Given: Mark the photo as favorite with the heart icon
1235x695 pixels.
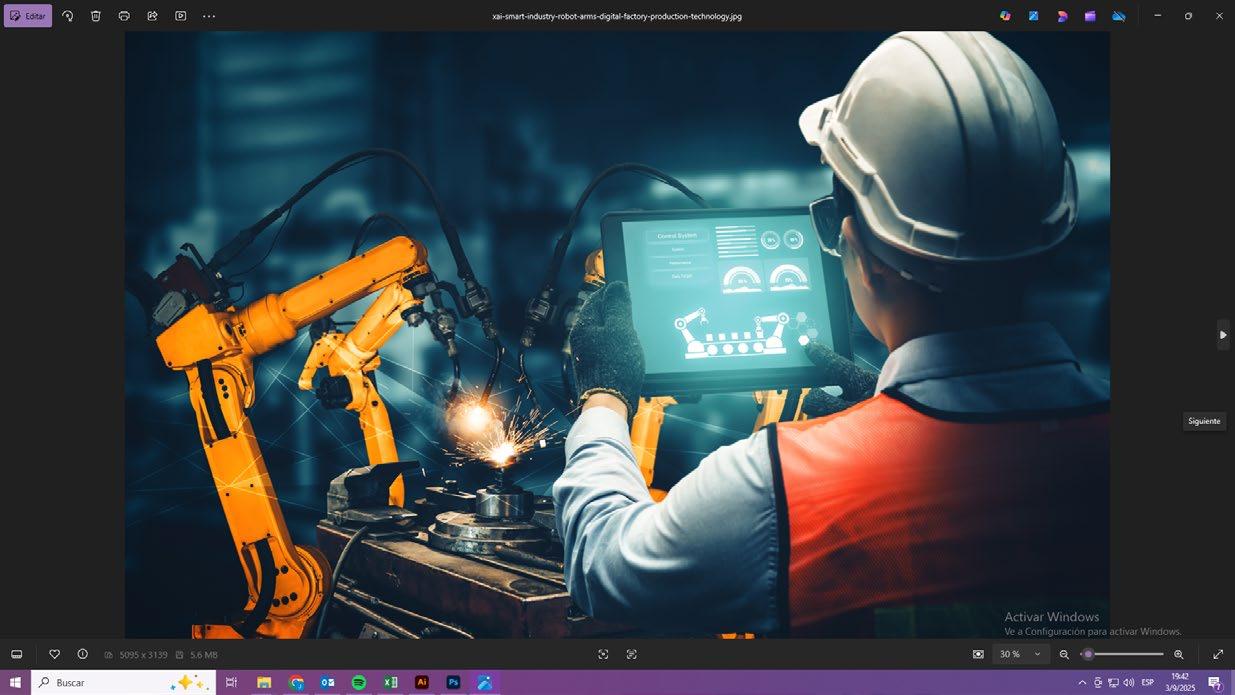Looking at the screenshot, I should pyautogui.click(x=54, y=654).
